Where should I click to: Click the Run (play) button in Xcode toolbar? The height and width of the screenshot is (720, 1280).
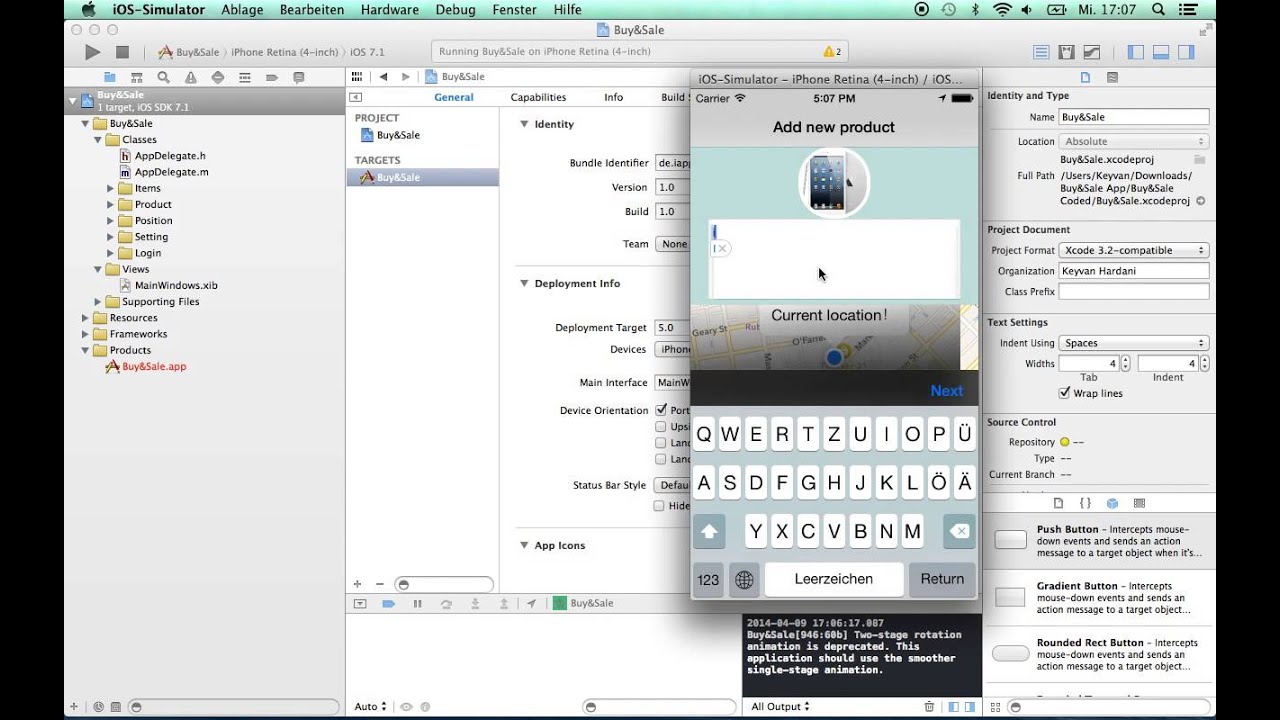point(92,52)
